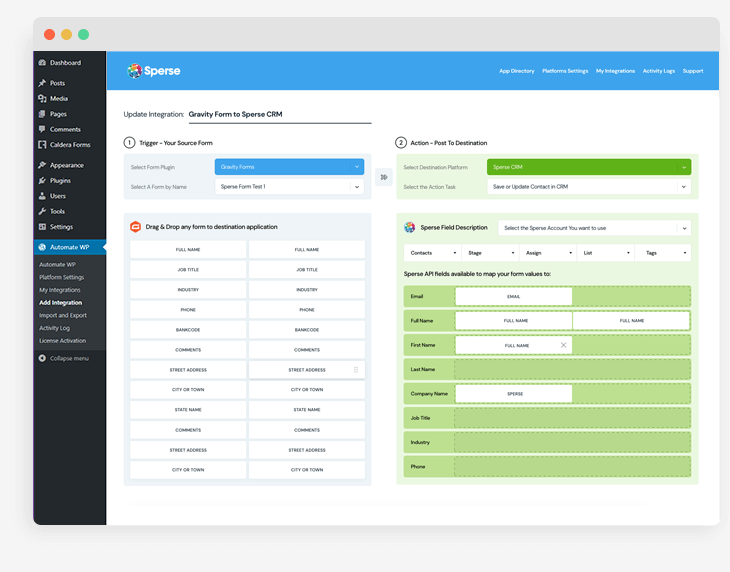Click right column BANKCODE tile
The width and height of the screenshot is (730, 572).
point(307,330)
